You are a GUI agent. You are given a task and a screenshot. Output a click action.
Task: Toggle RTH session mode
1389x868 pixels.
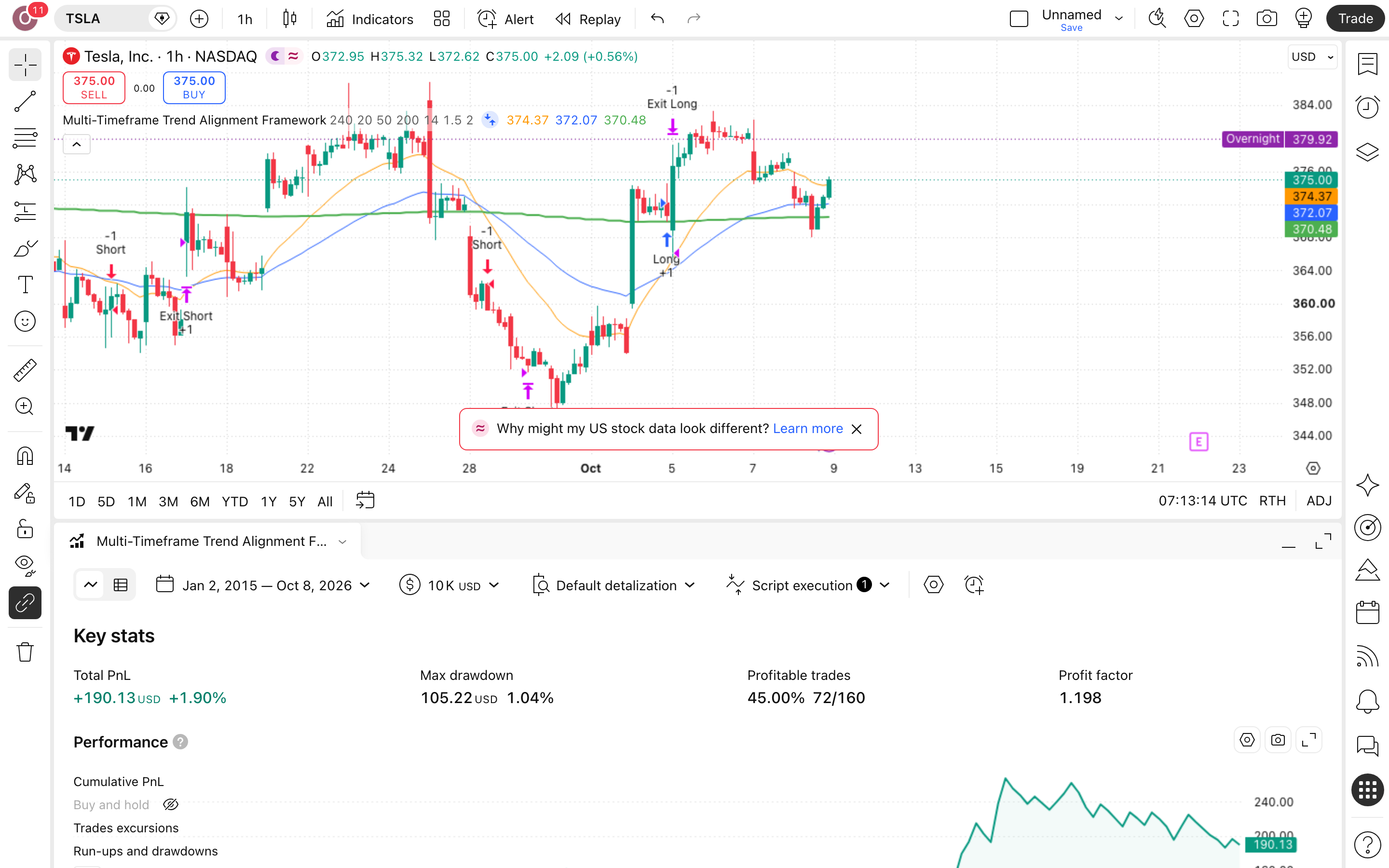click(x=1272, y=501)
